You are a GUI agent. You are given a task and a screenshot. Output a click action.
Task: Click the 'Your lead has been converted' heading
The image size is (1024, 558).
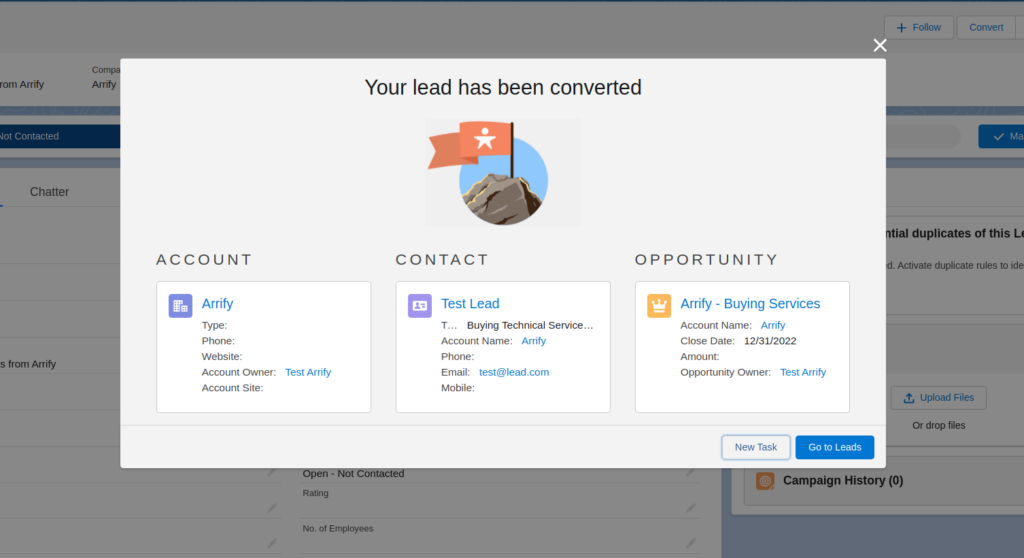click(x=503, y=87)
